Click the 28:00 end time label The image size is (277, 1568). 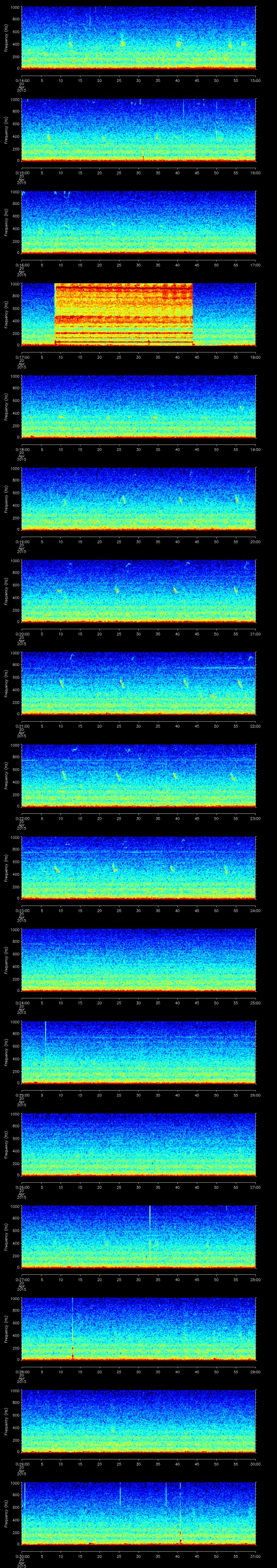255,1279
